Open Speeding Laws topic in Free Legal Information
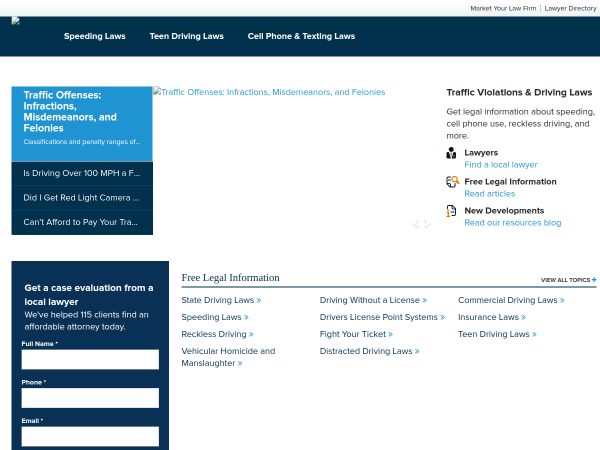The width and height of the screenshot is (600, 450). (x=215, y=317)
